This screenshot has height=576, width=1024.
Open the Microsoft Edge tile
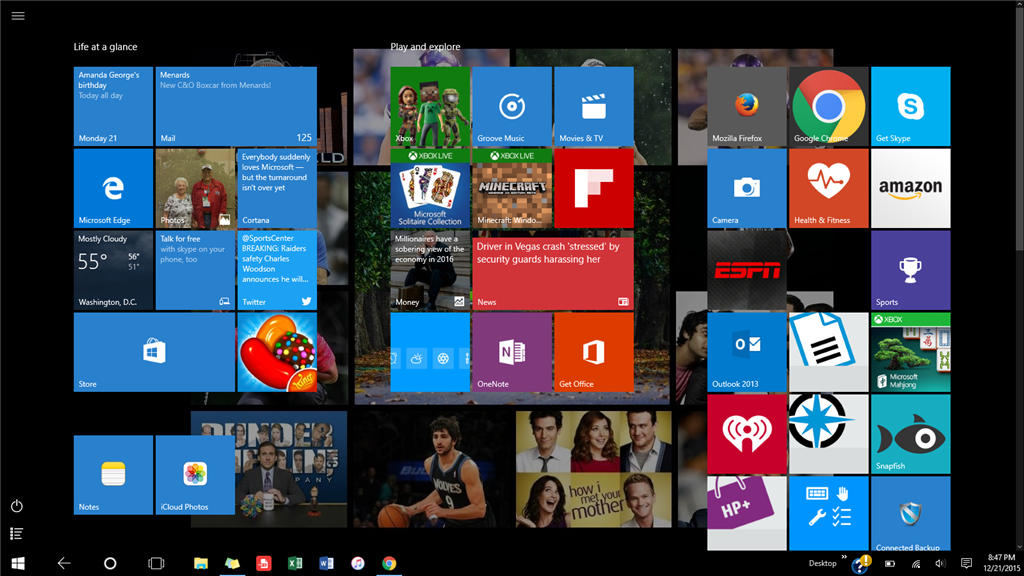[113, 188]
